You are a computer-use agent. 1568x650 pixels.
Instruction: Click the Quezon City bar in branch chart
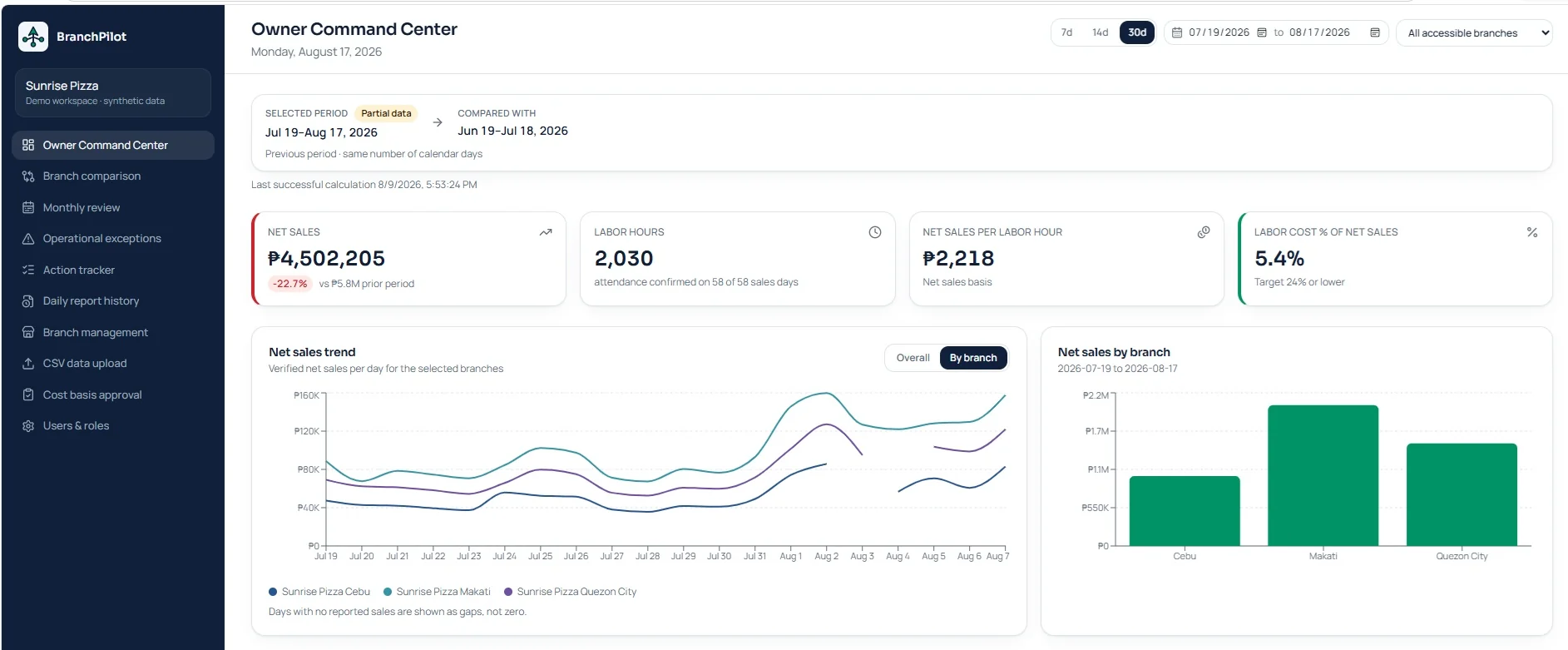point(1462,494)
